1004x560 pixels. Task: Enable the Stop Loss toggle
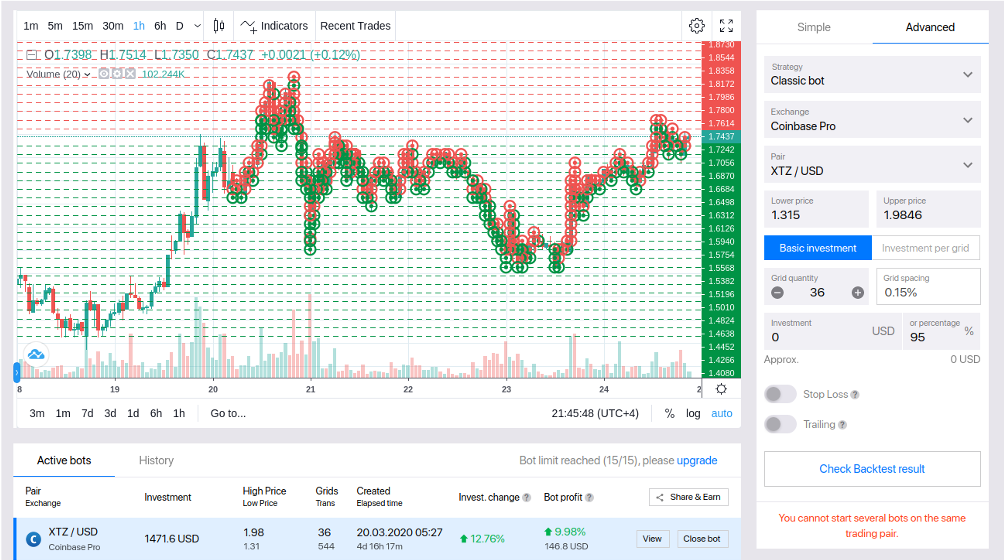780,394
